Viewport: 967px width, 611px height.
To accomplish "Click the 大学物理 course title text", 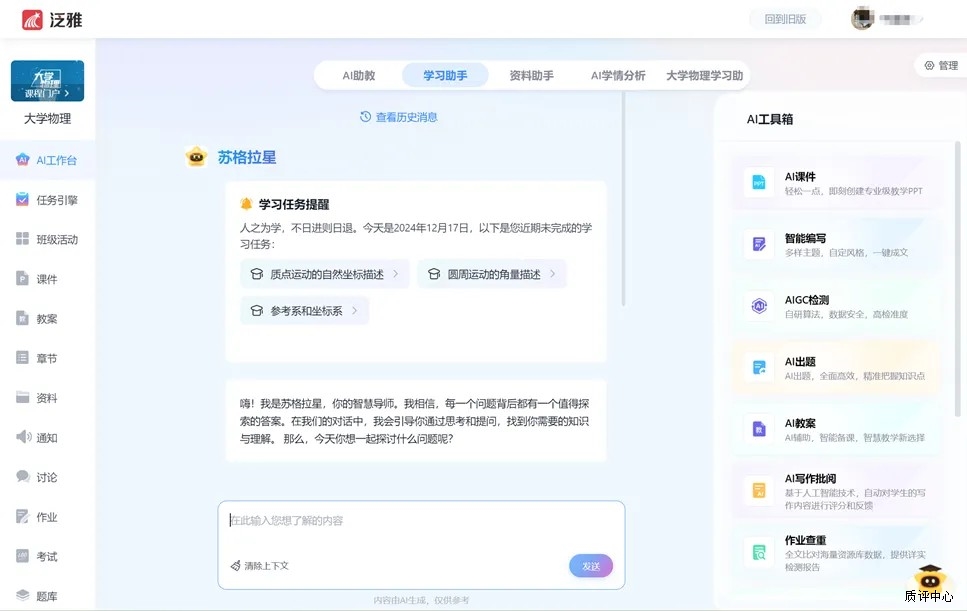I will pyautogui.click(x=47, y=118).
